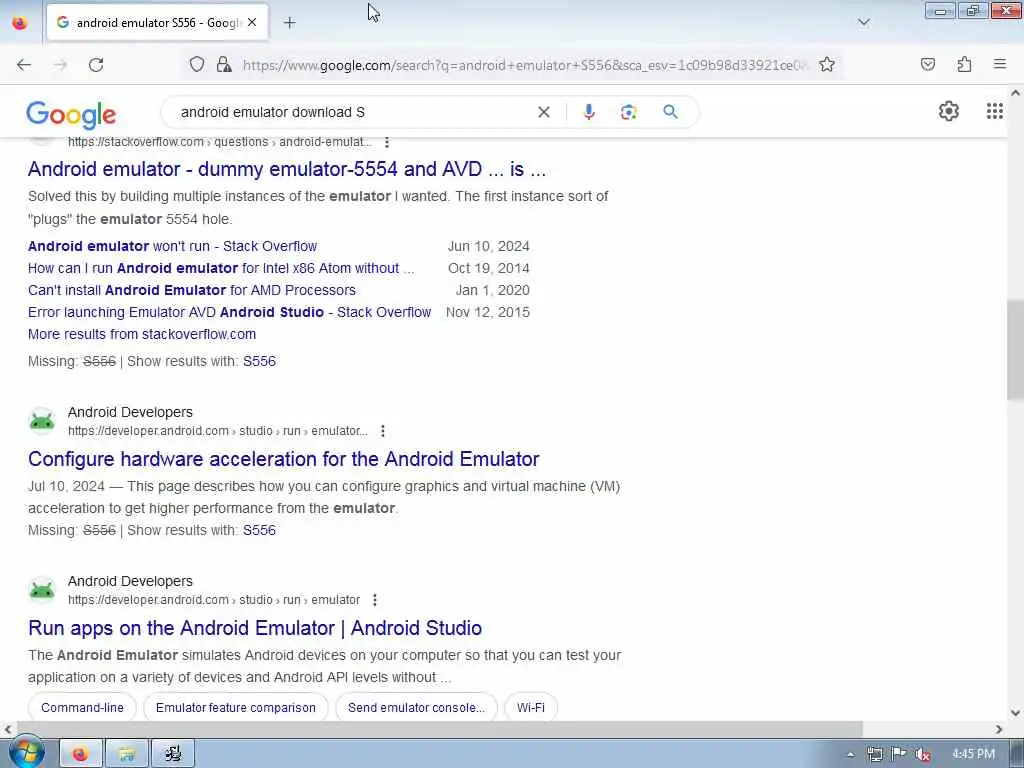Close the android emulator S556 tab
This screenshot has height=768, width=1024.
pos(252,22)
